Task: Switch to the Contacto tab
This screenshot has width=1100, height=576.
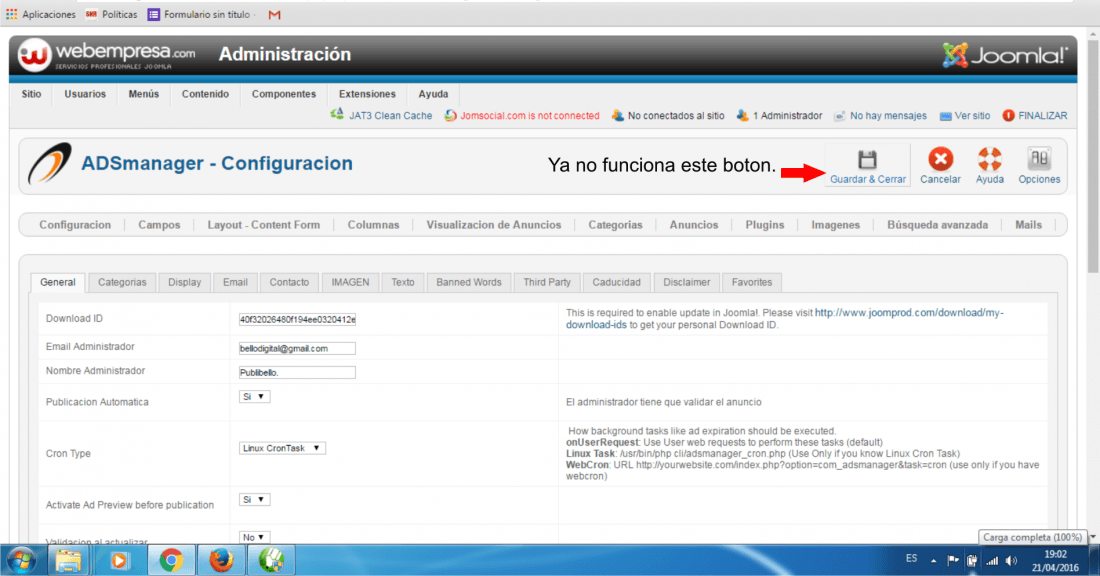Action: click(x=289, y=282)
